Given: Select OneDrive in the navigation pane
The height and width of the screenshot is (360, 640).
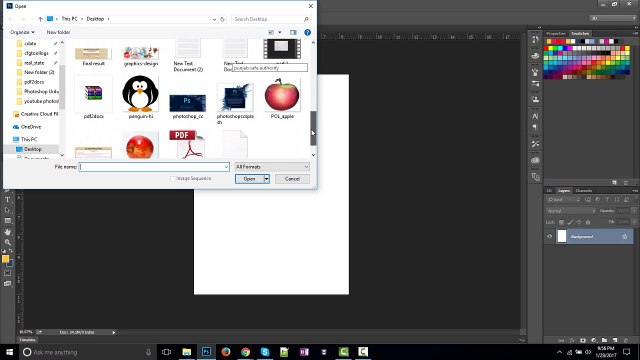Looking at the screenshot, I should (x=31, y=127).
